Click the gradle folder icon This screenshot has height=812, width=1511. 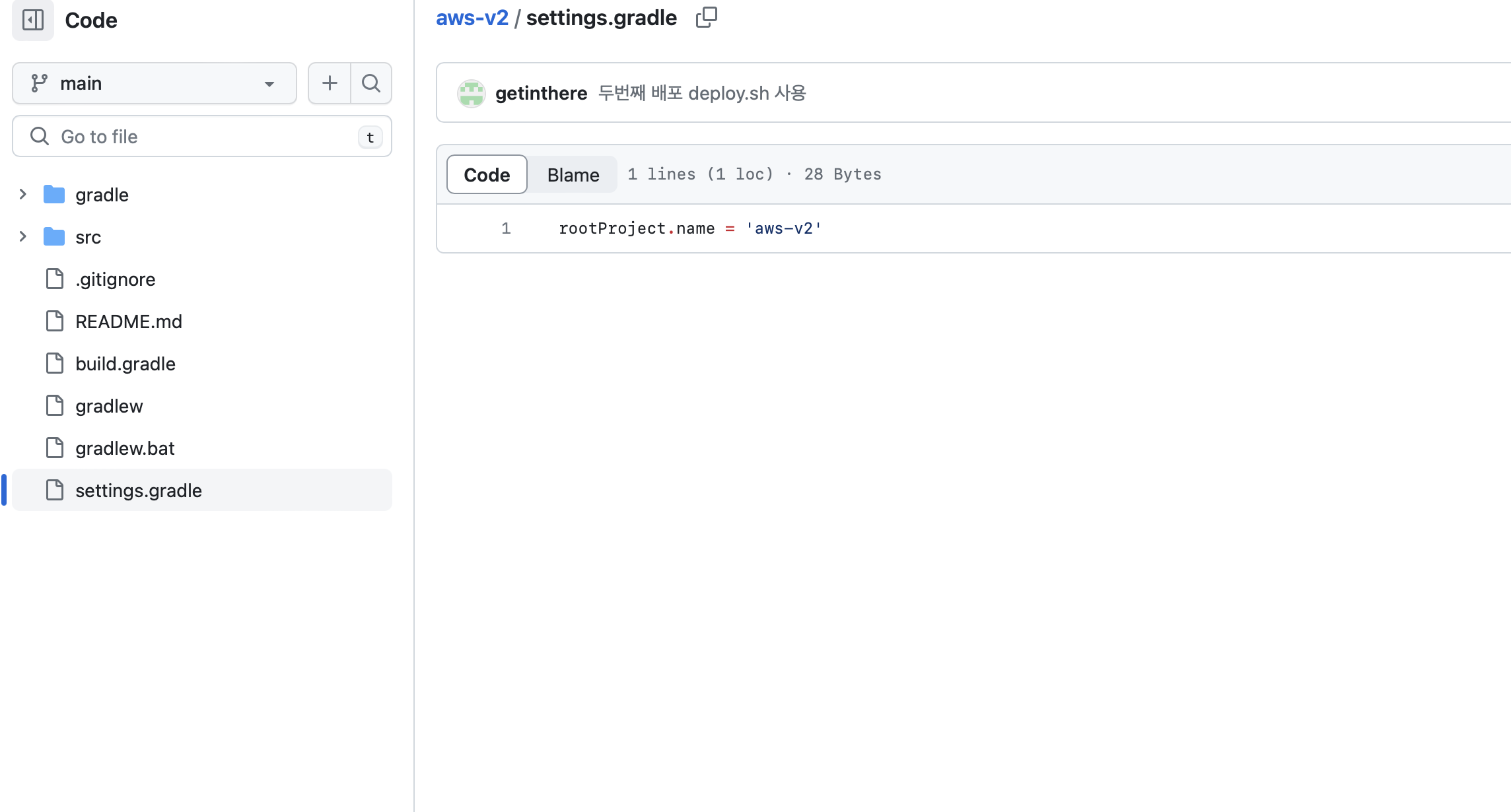(x=54, y=195)
